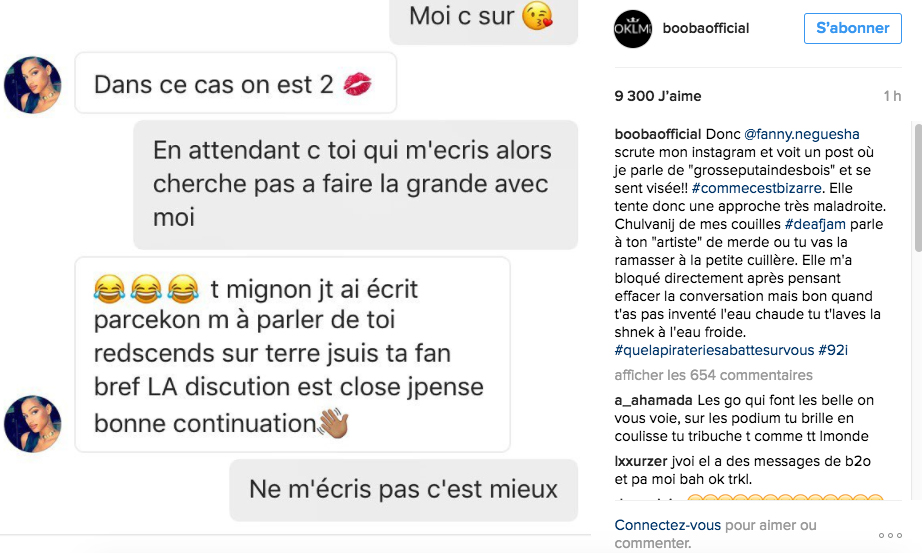Click the kiss emoji after "Moi c sur"
This screenshot has height=553, width=922.
538,16
